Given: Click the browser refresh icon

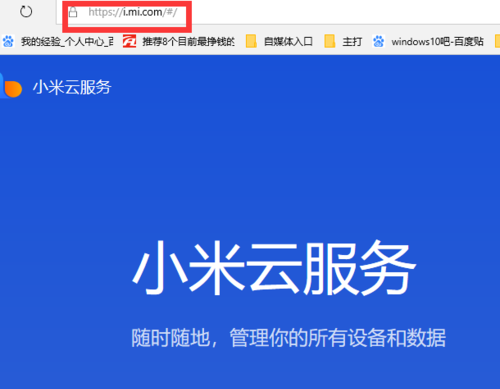Looking at the screenshot, I should click(26, 12).
